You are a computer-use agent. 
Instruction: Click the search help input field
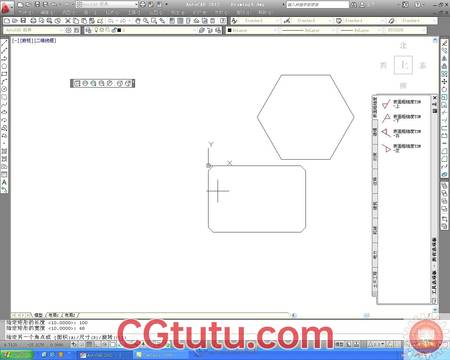click(x=317, y=5)
